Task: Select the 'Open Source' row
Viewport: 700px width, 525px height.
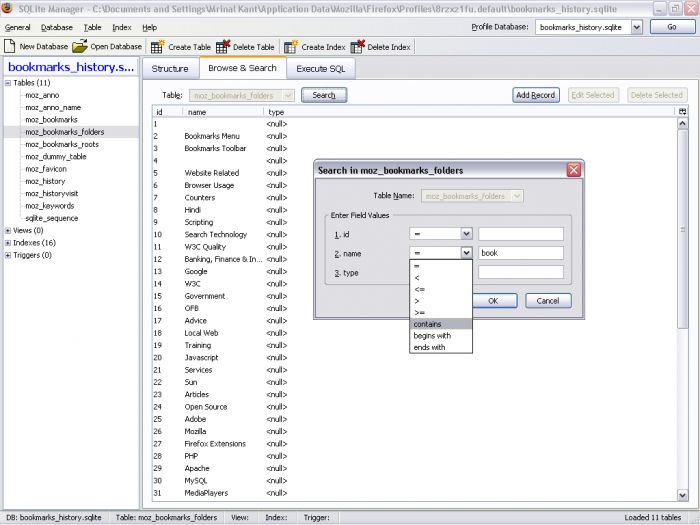Action: point(415,407)
